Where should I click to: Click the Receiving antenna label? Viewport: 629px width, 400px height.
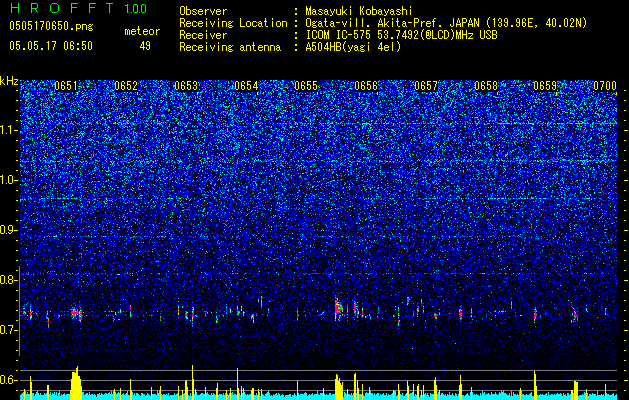click(x=230, y=47)
